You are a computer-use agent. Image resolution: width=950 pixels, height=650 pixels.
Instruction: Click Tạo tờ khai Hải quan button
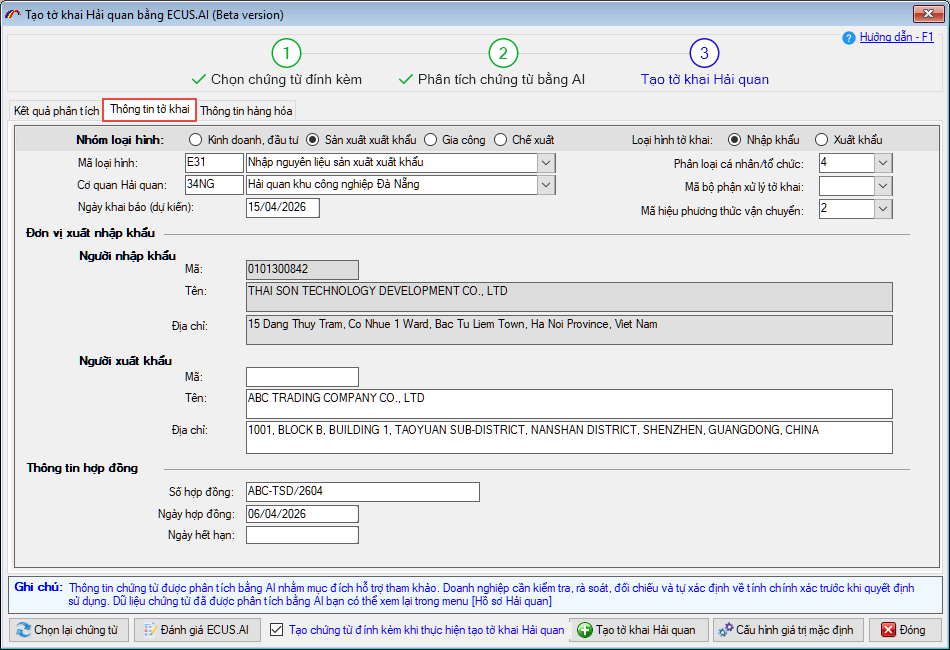(639, 630)
